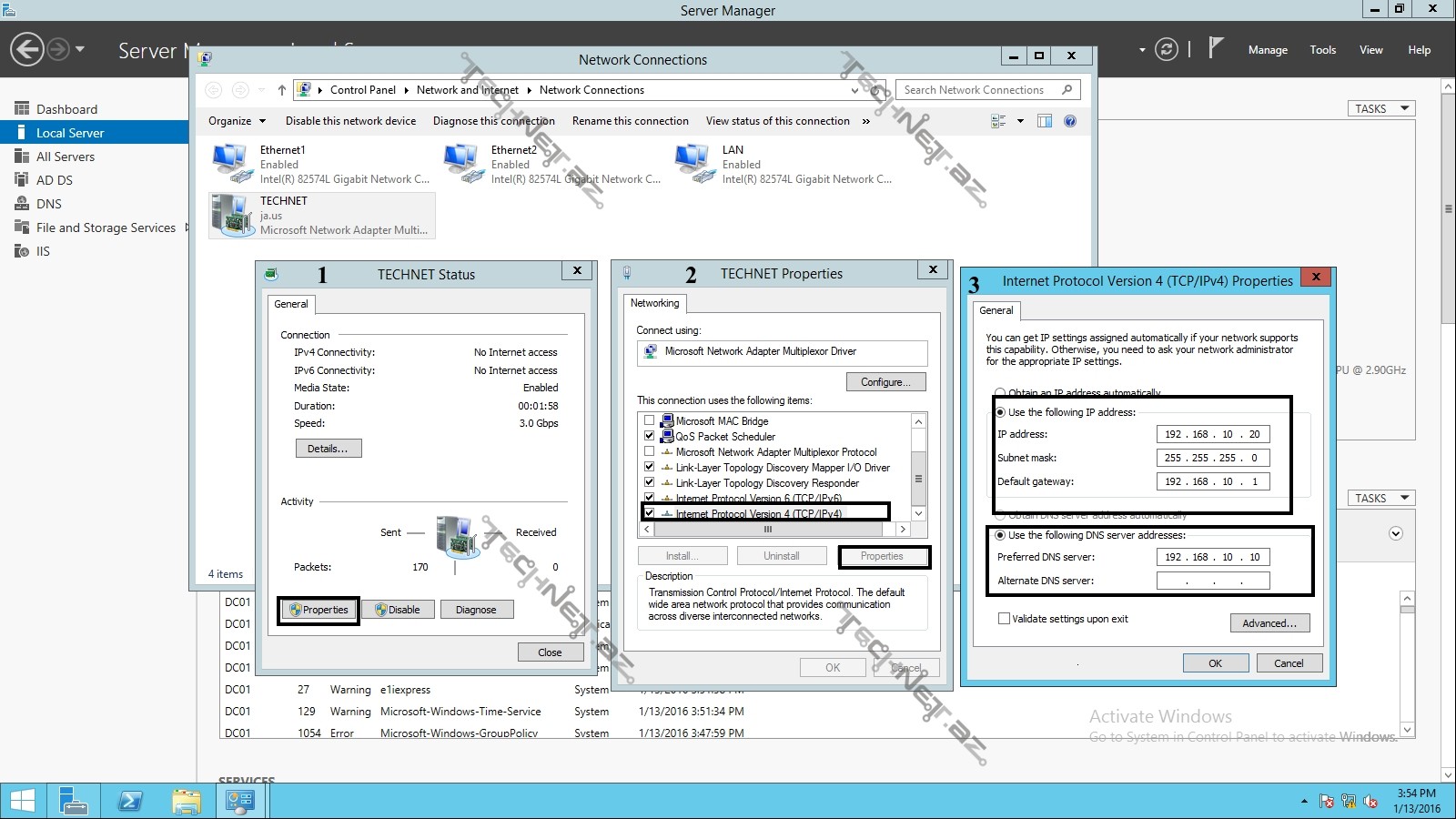Open the Network Connections help icon

pyautogui.click(x=1070, y=121)
